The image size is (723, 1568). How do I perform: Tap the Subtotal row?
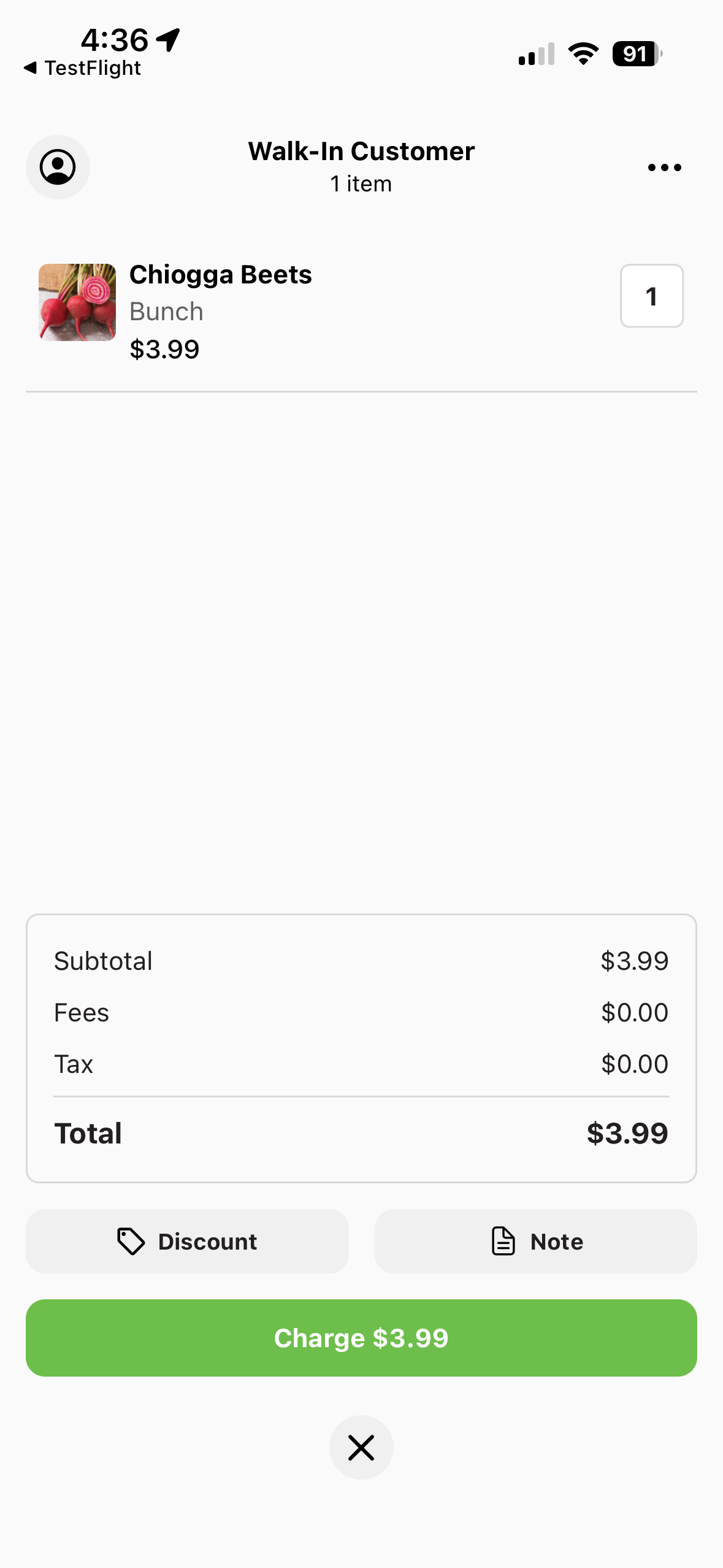point(361,961)
